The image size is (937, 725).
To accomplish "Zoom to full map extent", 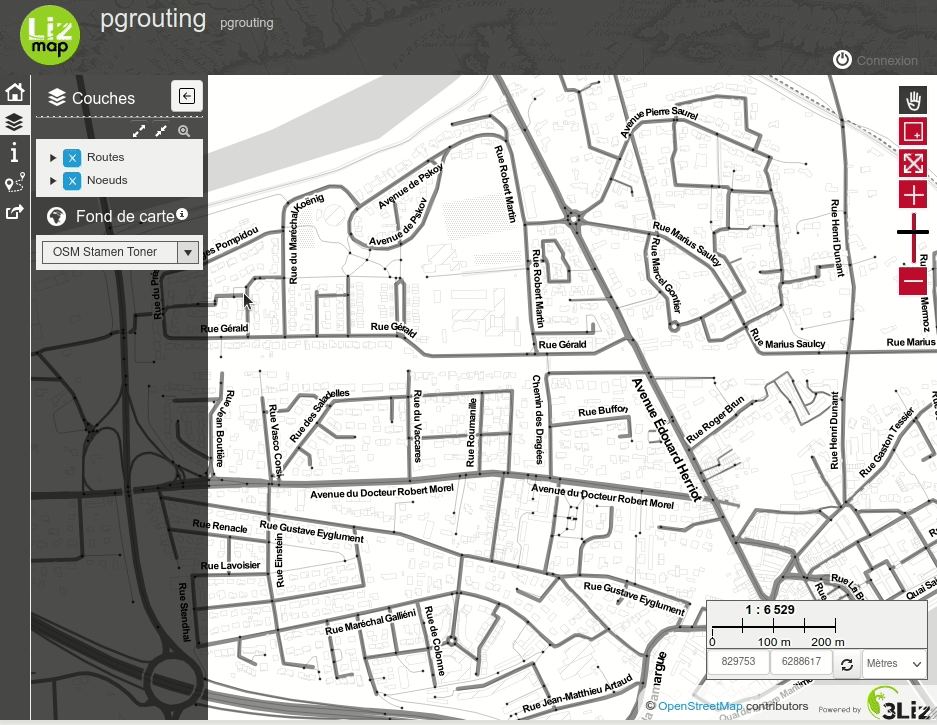I will tap(912, 162).
